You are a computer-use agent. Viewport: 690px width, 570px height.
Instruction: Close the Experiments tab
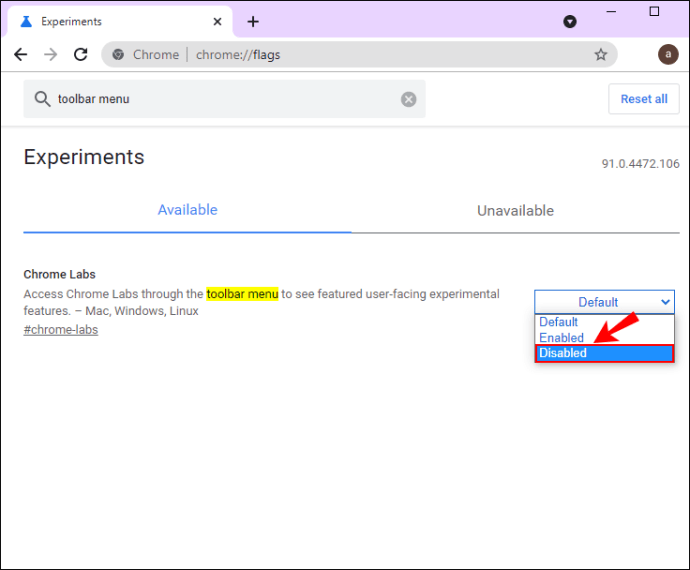tap(217, 22)
